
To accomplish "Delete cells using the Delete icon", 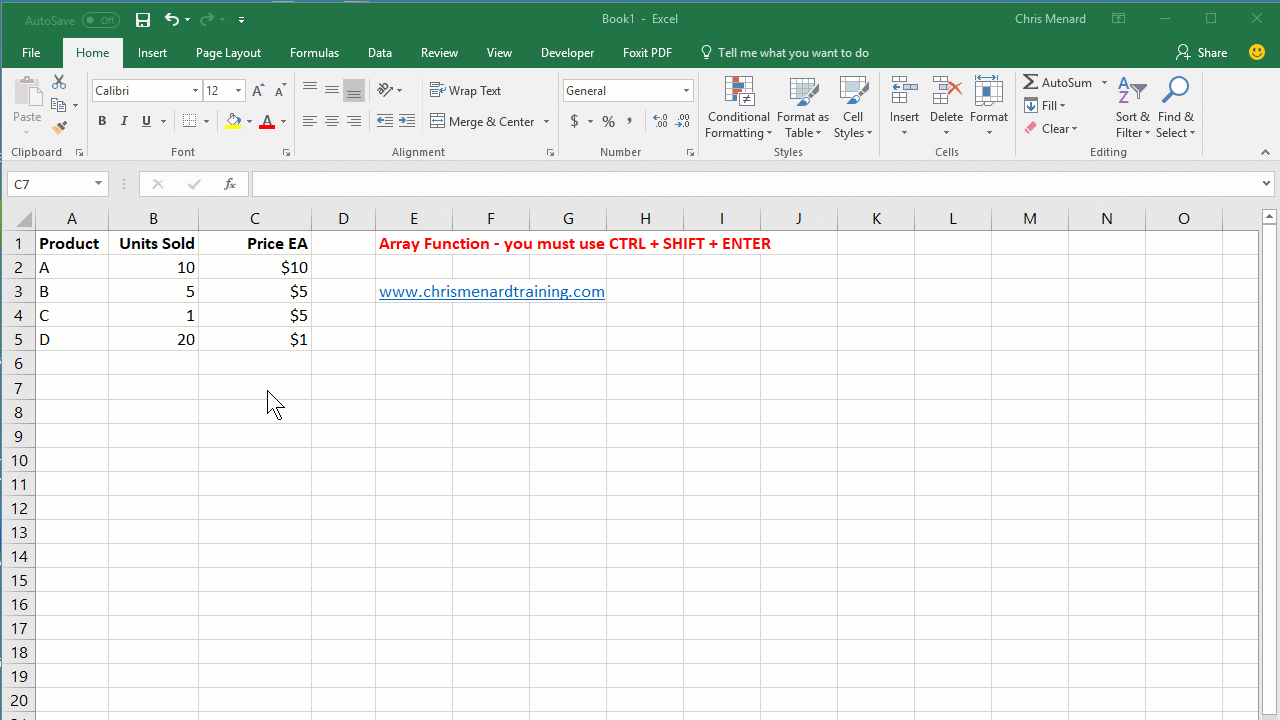I will (946, 92).
